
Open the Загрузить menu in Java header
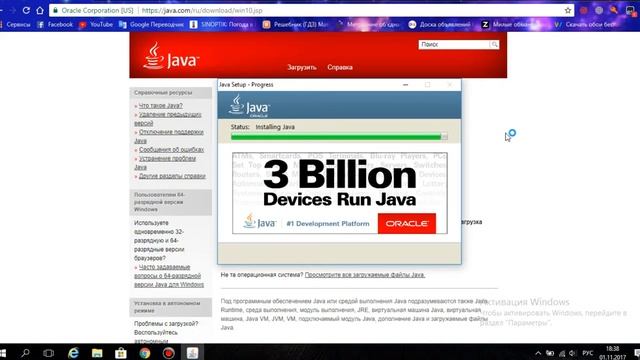tap(302, 67)
